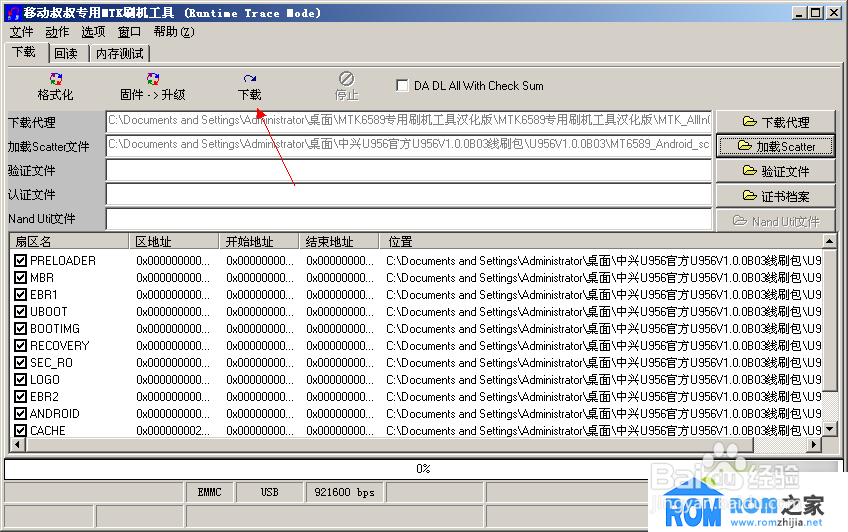Click the MBR row file location path
Image resolution: width=848 pixels, height=532 pixels.
(604, 278)
